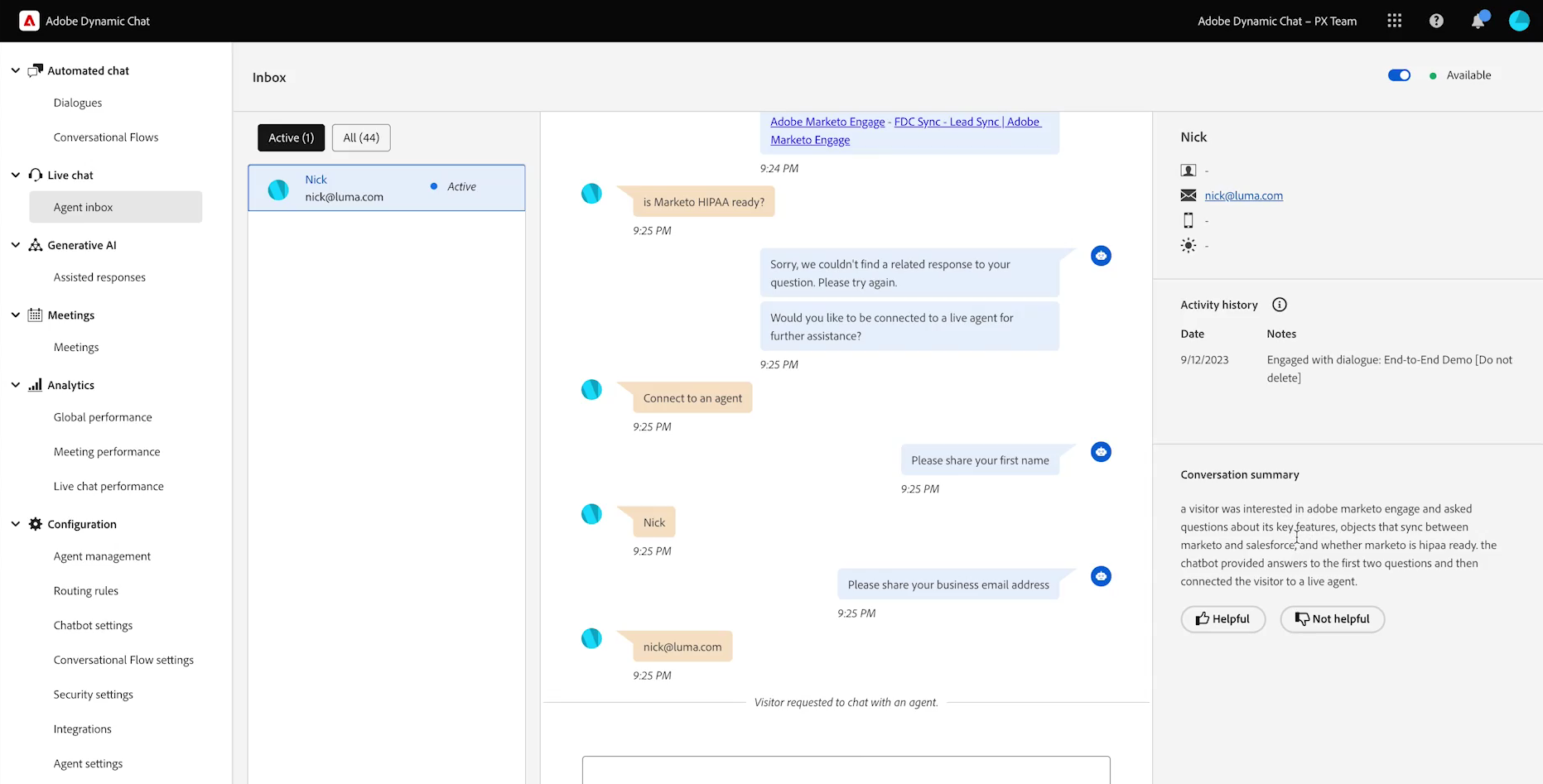The width and height of the screenshot is (1543, 784).
Task: Click the visitor avatar beside 'is Marketo HIPAA ready?'
Action: pyautogui.click(x=591, y=194)
